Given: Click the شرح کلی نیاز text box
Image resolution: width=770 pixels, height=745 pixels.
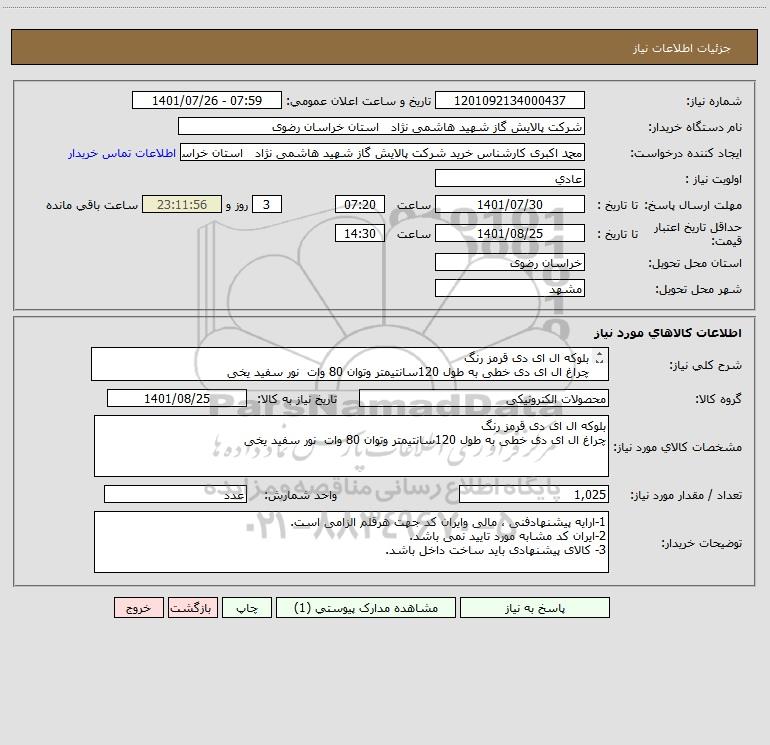Looking at the screenshot, I should point(350,364).
